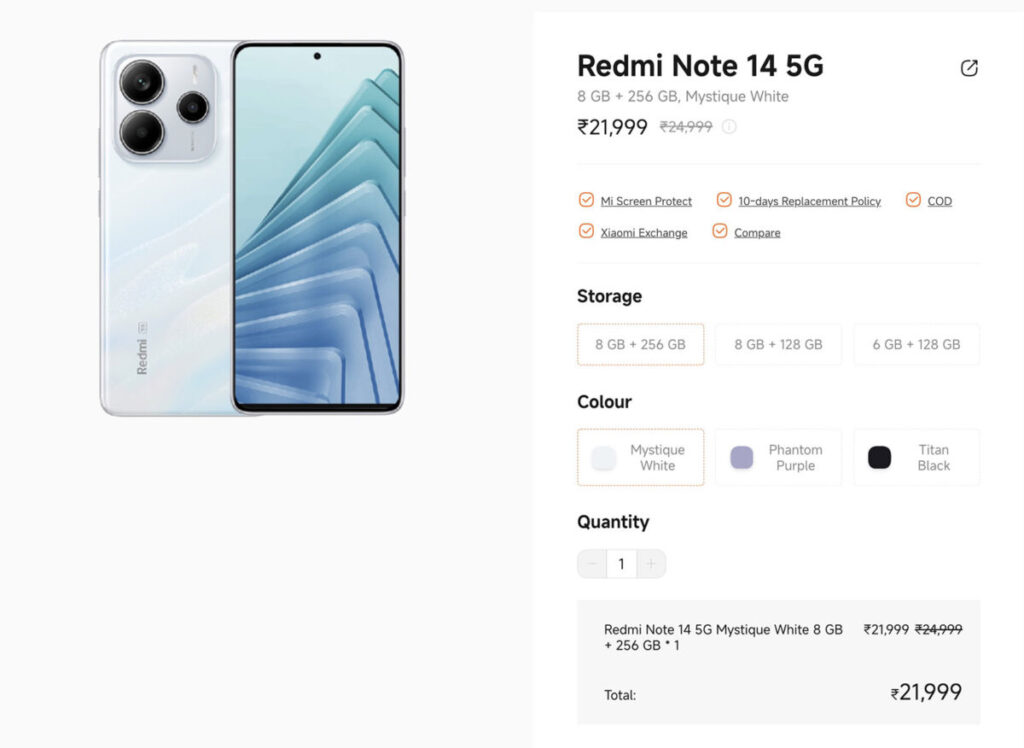Click the share icon beside product title

tap(968, 68)
